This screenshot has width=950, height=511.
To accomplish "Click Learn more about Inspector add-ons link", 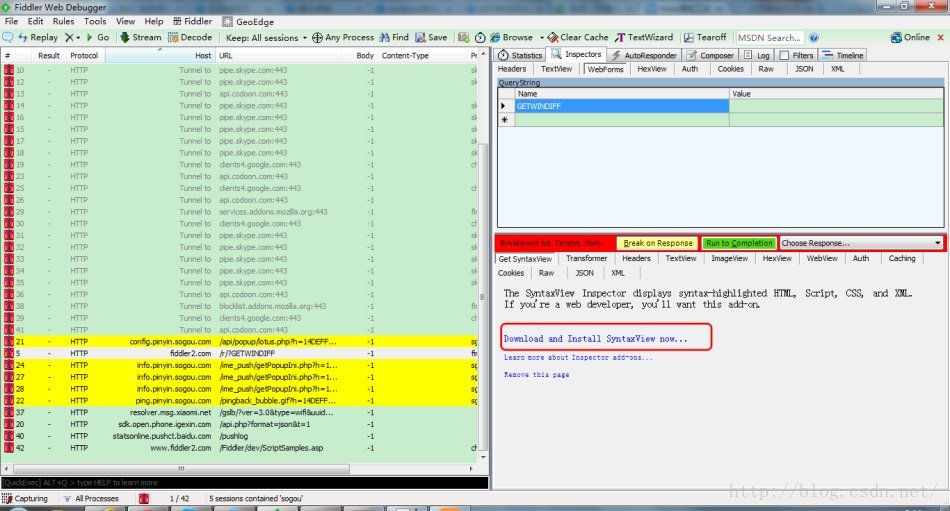I will (578, 358).
